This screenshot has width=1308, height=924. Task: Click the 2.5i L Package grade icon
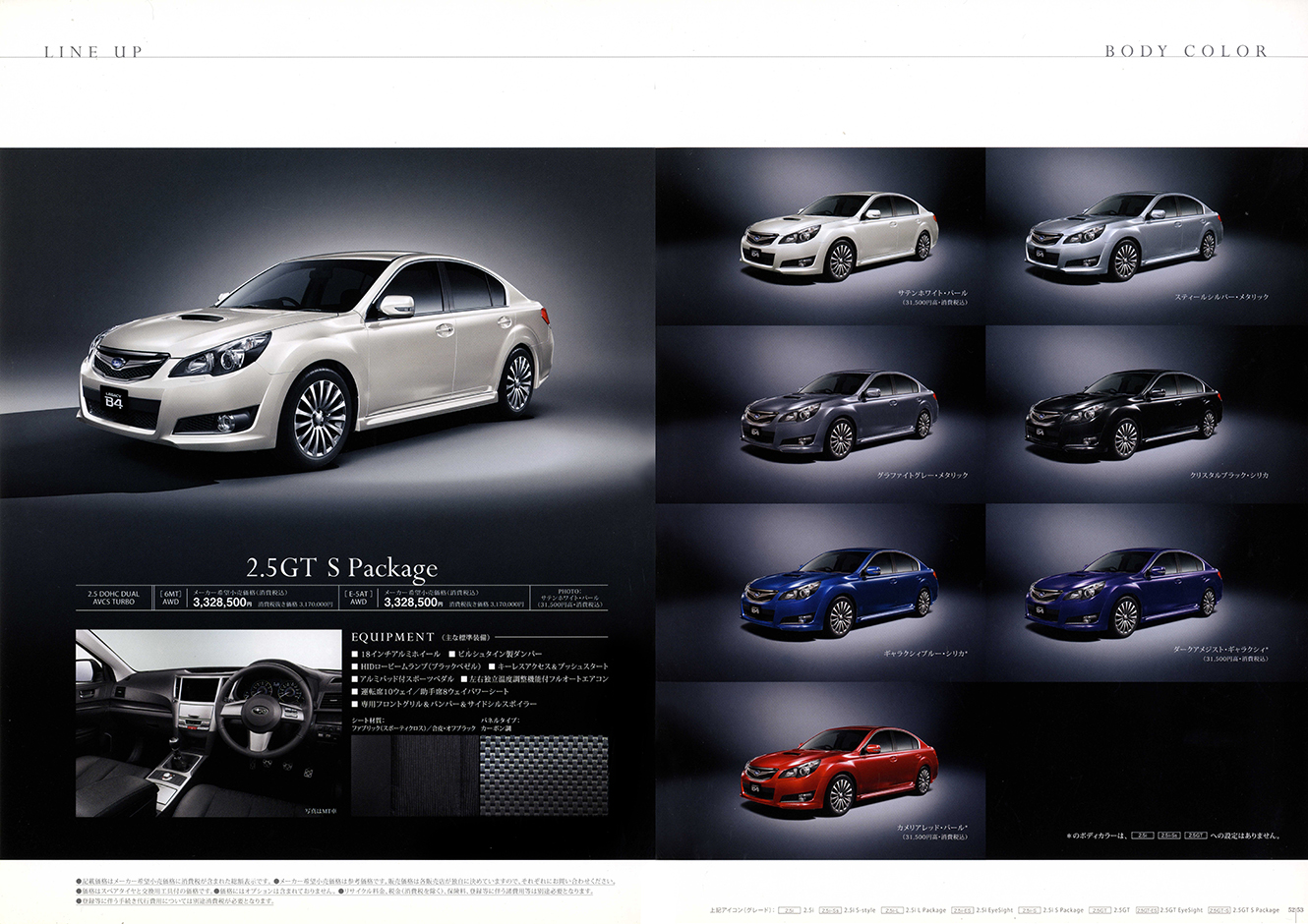tap(892, 910)
